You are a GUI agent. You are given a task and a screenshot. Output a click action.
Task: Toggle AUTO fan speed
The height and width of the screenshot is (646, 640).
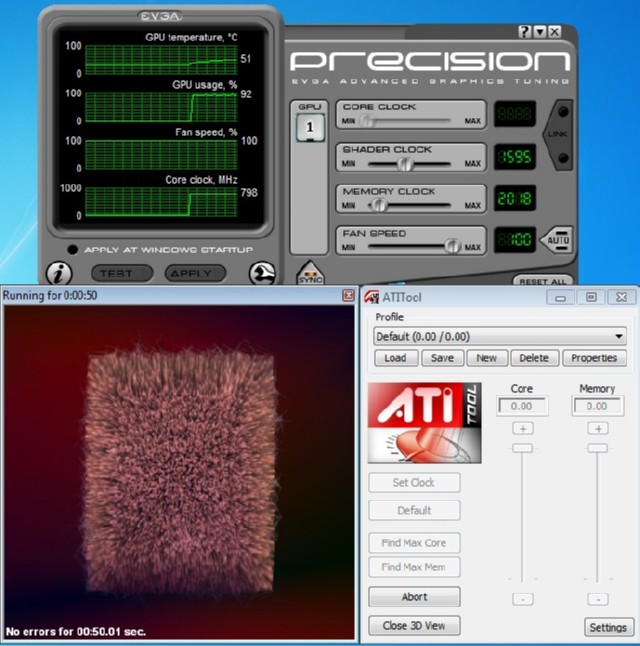click(x=557, y=240)
